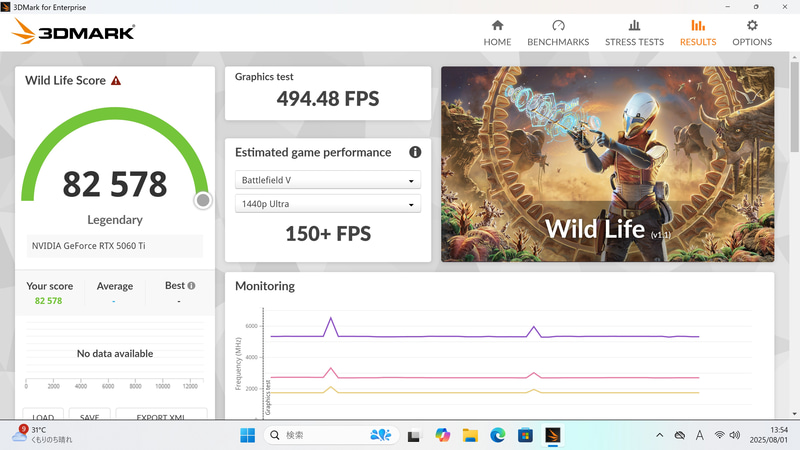Expand the Battlefield V game dropdown

point(328,180)
